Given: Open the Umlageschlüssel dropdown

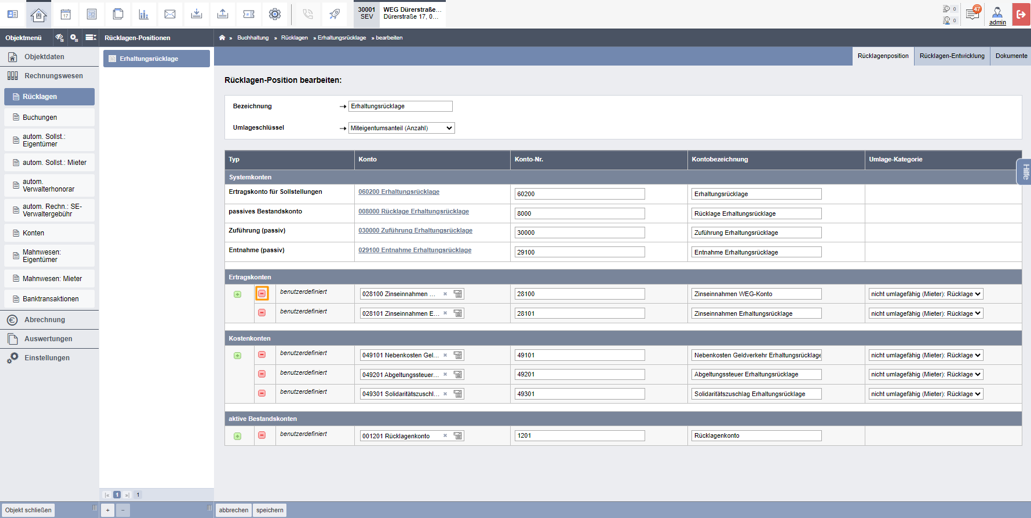Looking at the screenshot, I should pos(401,128).
